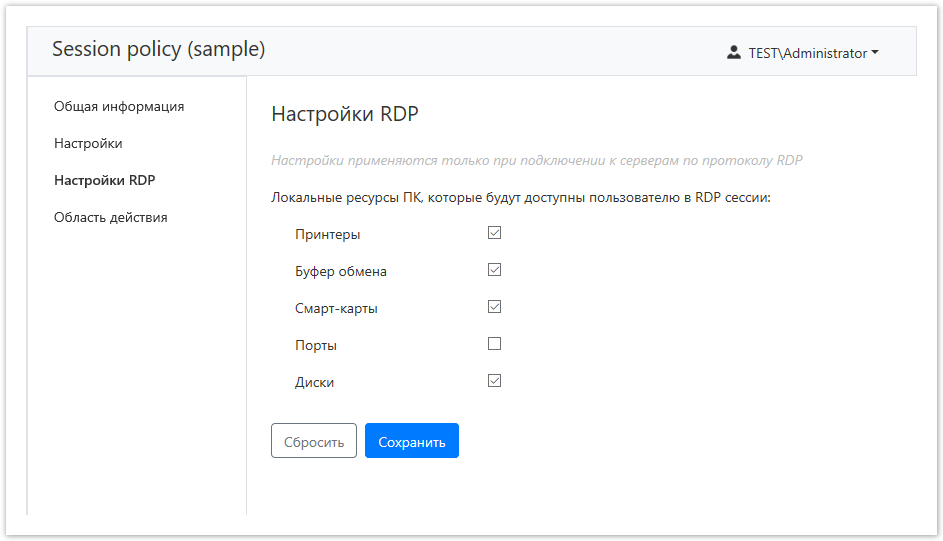Viewport: 943px width, 541px height.
Task: Open the TEST\Administrator account dropdown
Action: coord(807,53)
